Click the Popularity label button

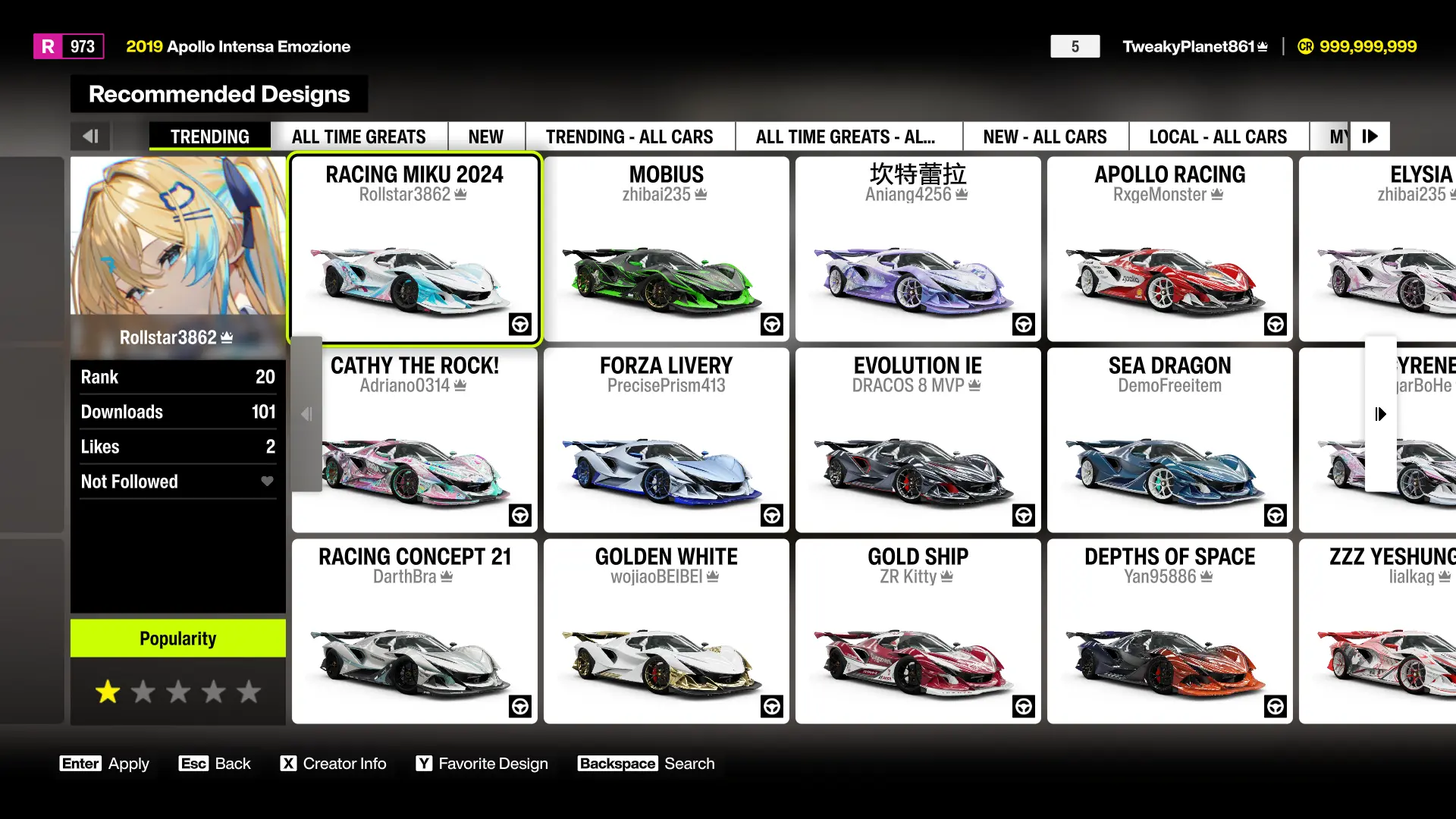[178, 639]
